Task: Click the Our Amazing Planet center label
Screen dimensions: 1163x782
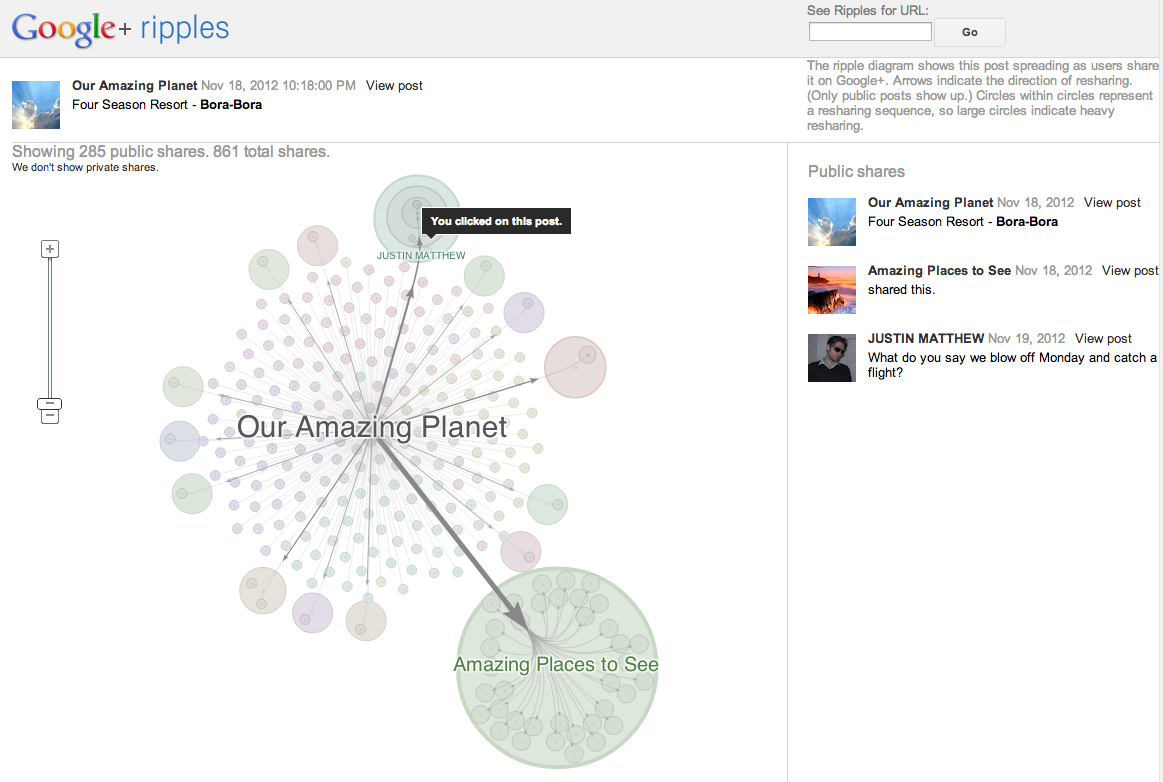Action: click(372, 427)
